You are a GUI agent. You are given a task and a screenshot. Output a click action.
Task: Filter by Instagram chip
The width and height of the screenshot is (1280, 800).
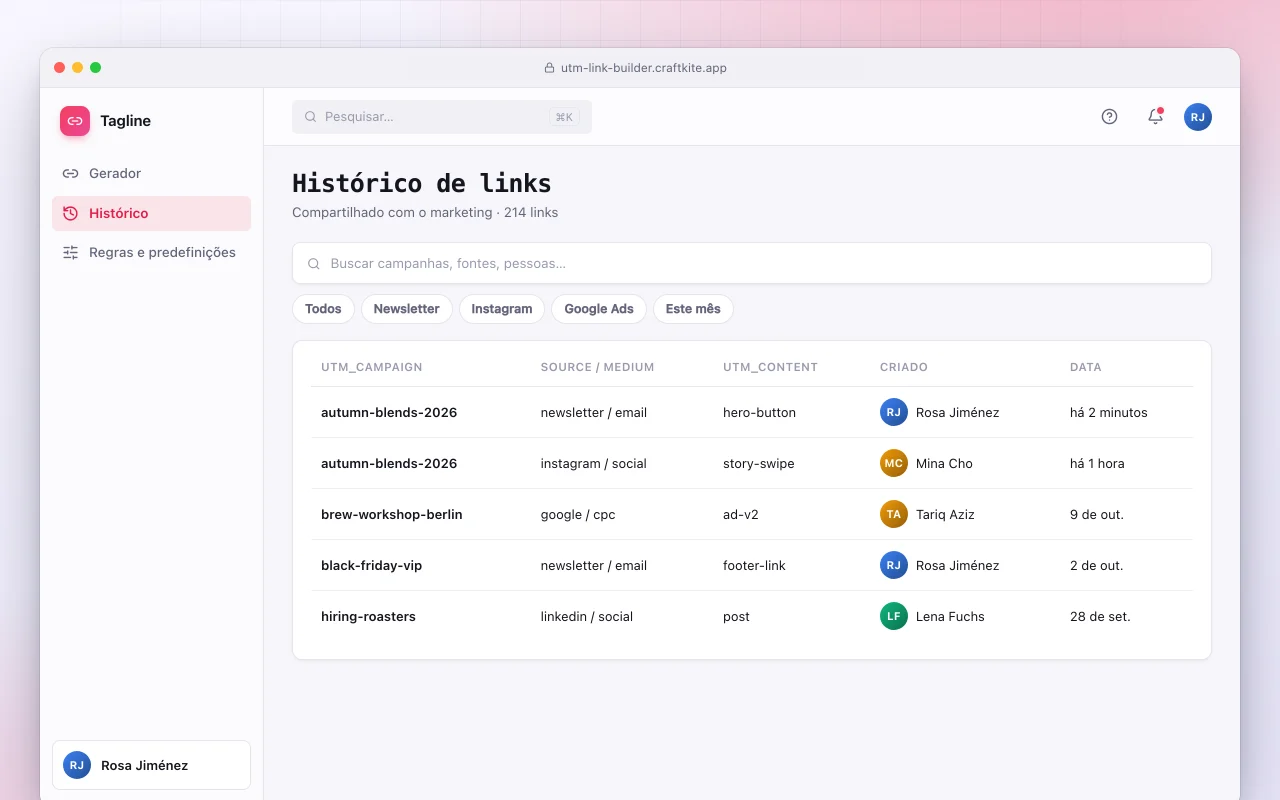(502, 309)
